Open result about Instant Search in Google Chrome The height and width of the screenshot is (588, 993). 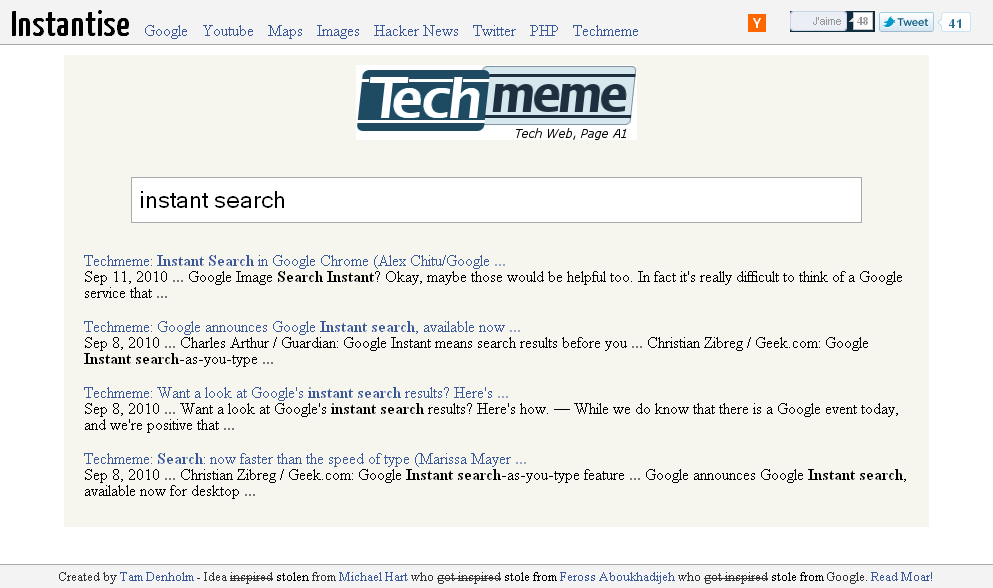pyautogui.click(x=294, y=261)
